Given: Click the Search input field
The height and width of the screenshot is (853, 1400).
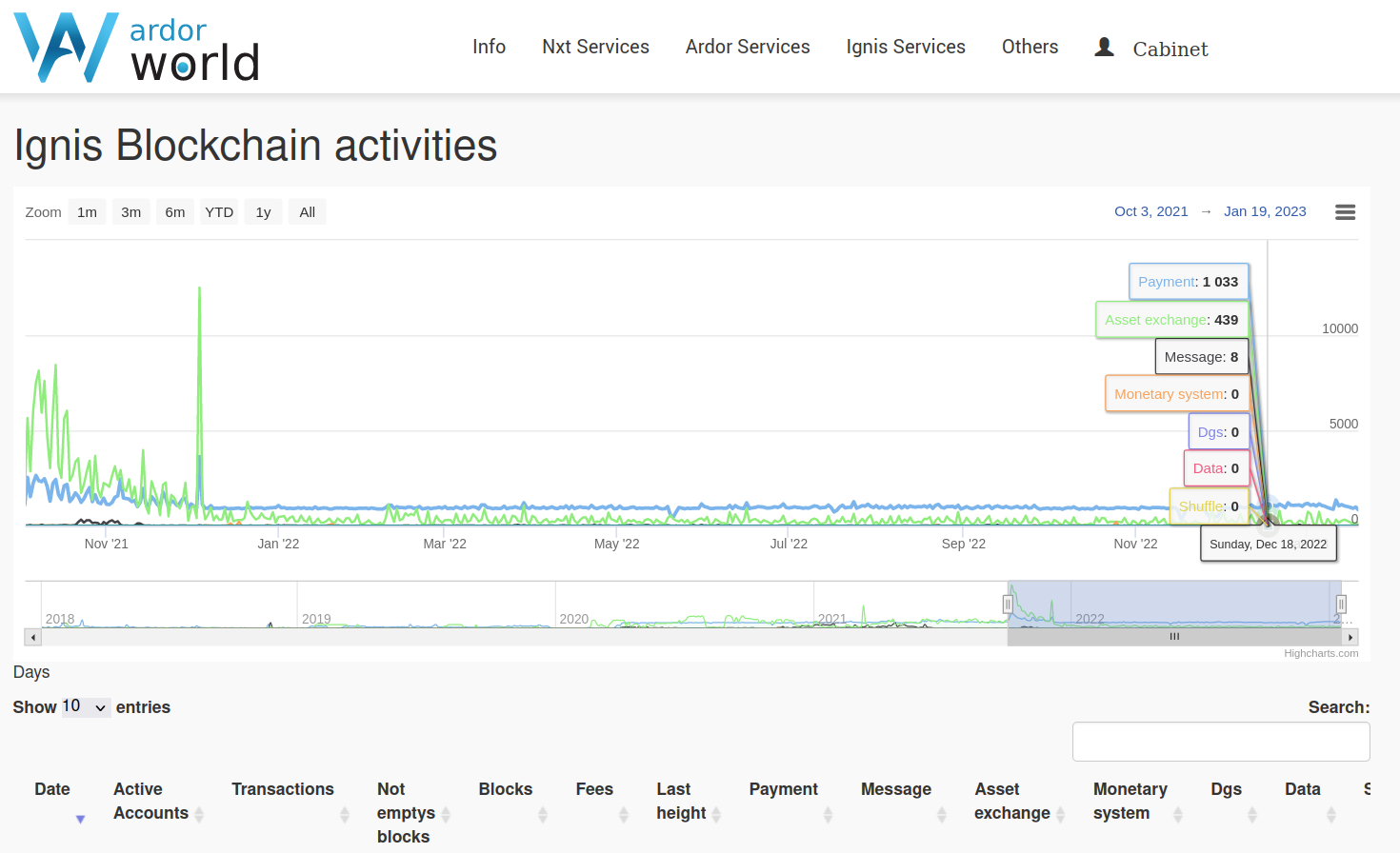Looking at the screenshot, I should (x=1221, y=742).
